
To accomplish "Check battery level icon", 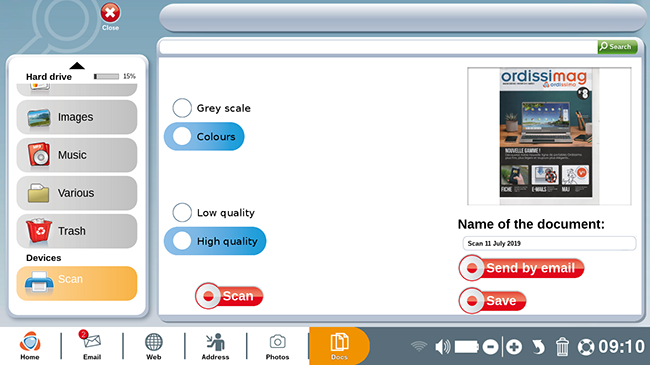I will click(x=467, y=347).
